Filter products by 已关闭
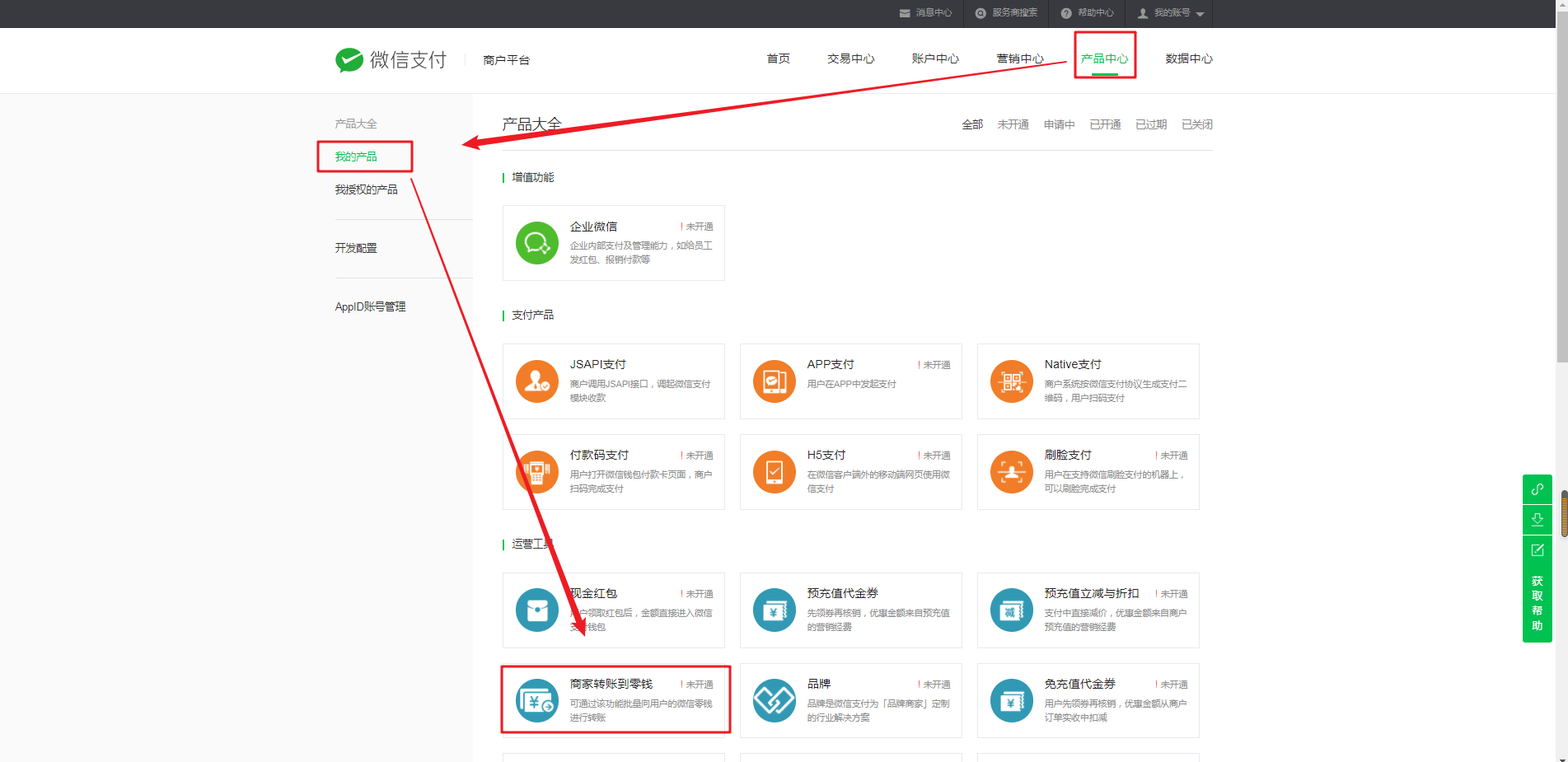This screenshot has width=1568, height=762. 1197,124
